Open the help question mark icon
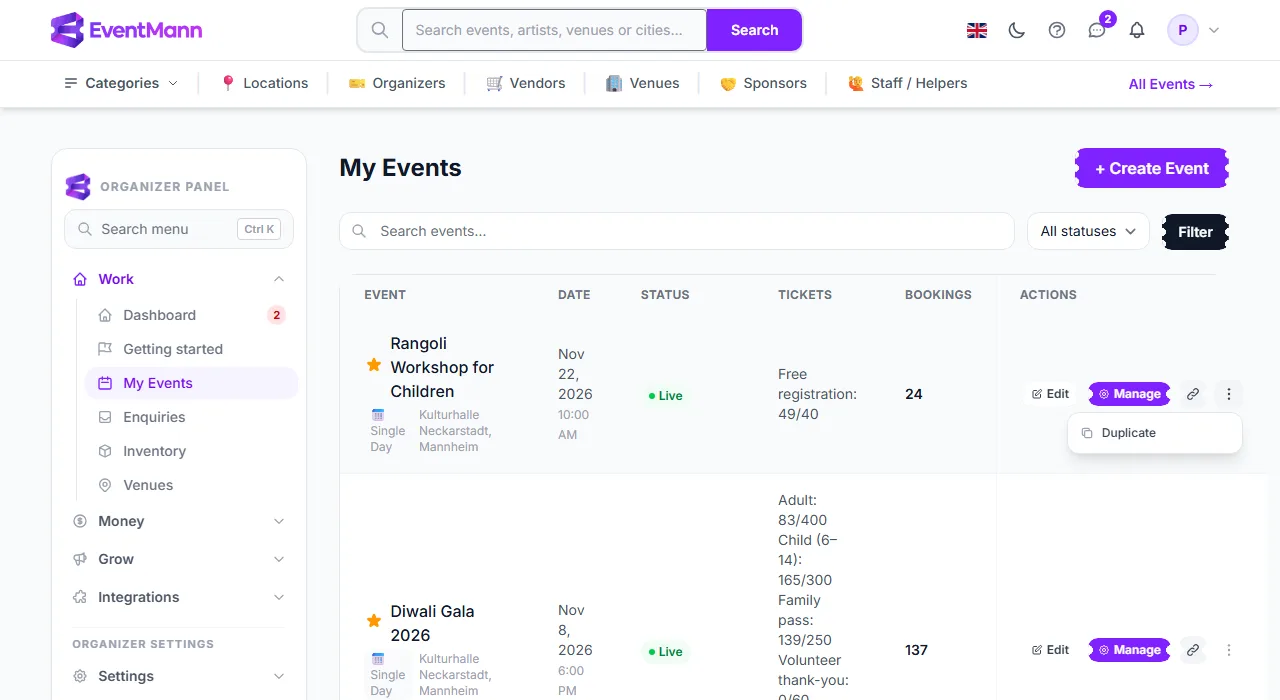Screen dimensions: 1280x700 pyautogui.click(x=1057, y=30)
